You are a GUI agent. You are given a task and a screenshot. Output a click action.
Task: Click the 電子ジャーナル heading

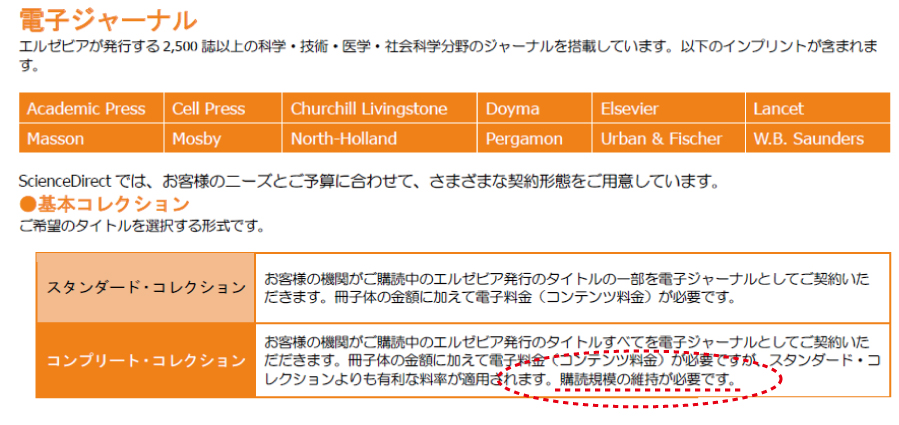tap(108, 20)
